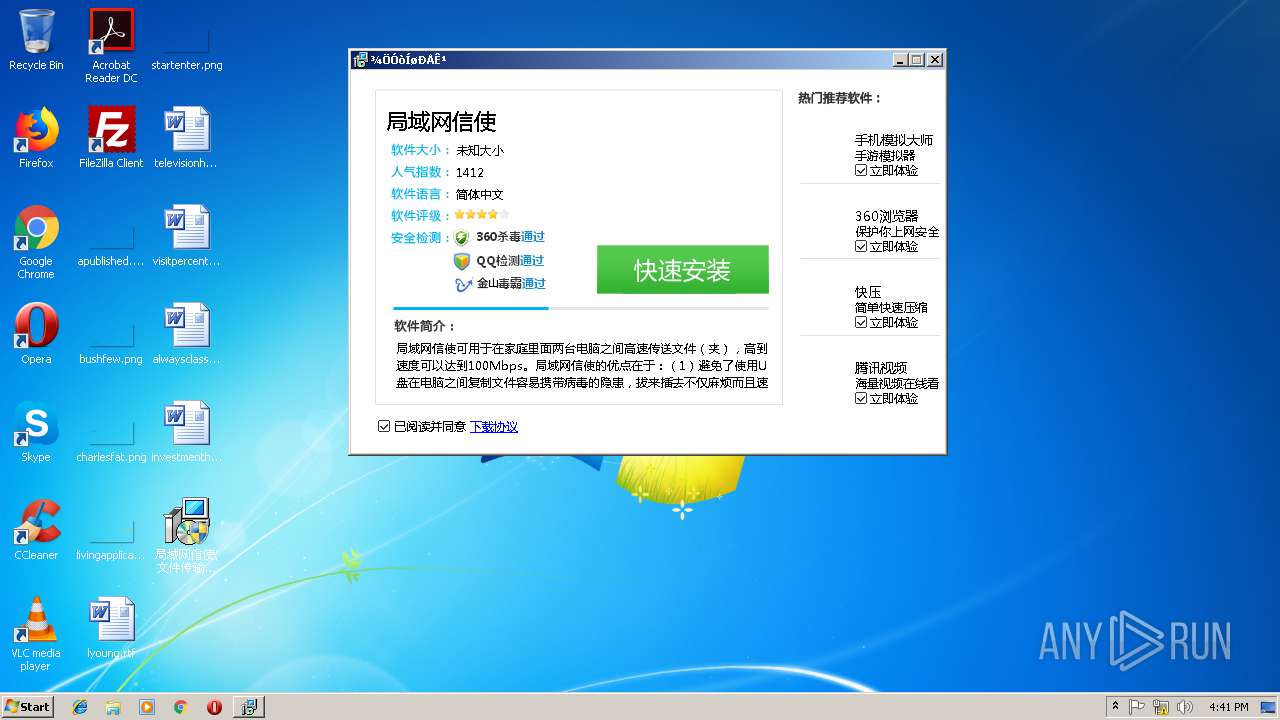The image size is (1280, 720).
Task: Select the startenter.png desktop file
Action: coord(187,42)
